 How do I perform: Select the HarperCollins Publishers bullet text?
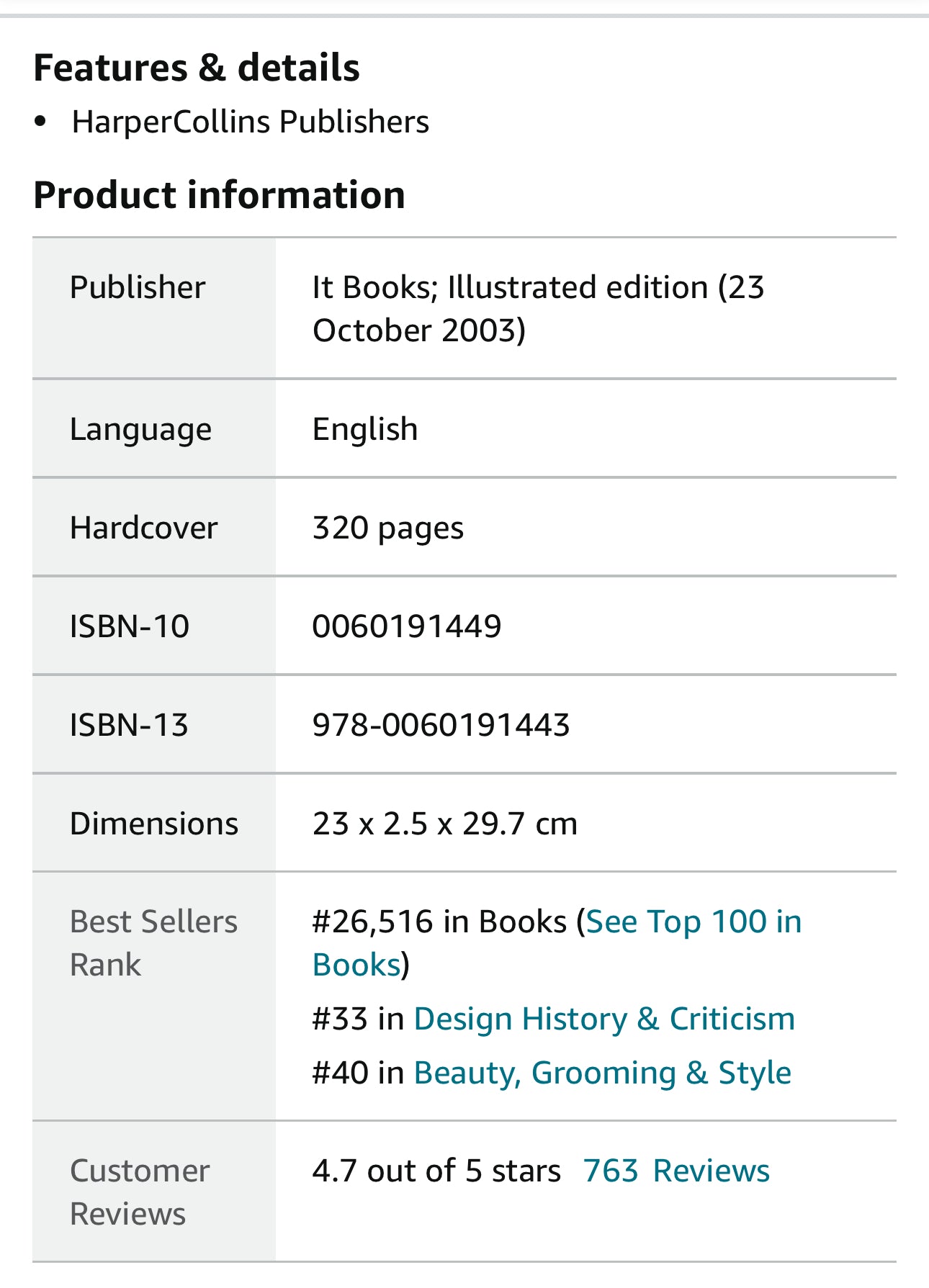click(250, 122)
